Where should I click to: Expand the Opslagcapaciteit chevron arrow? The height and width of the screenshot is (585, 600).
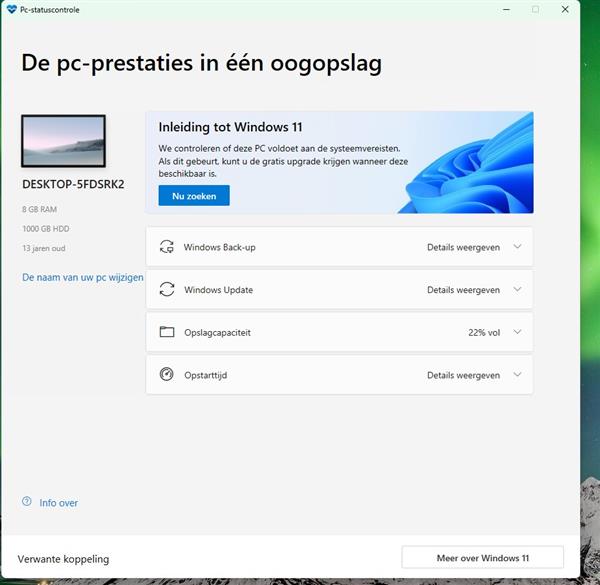pos(517,332)
